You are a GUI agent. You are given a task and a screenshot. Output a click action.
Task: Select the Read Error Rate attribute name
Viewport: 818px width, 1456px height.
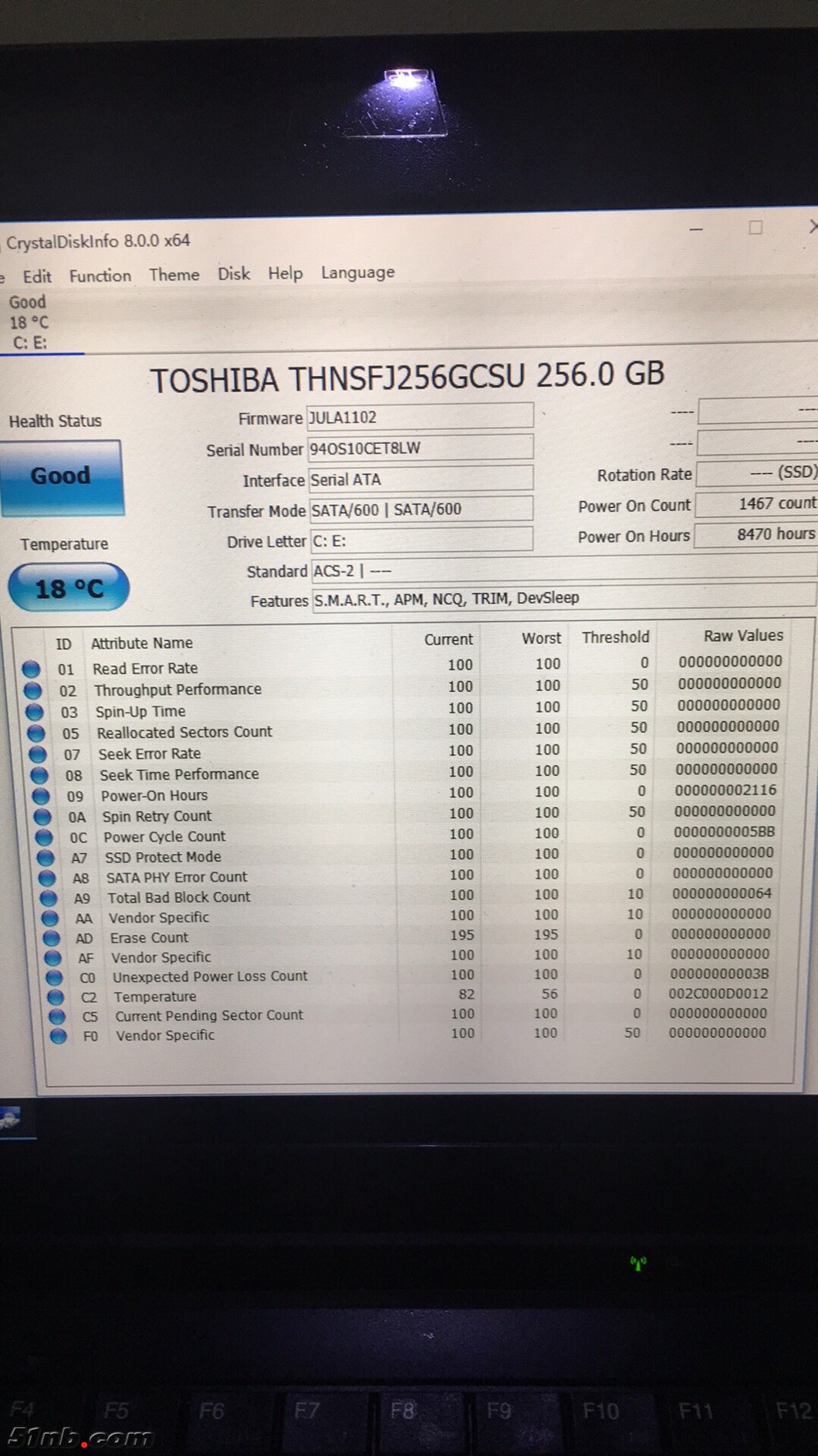click(x=145, y=668)
